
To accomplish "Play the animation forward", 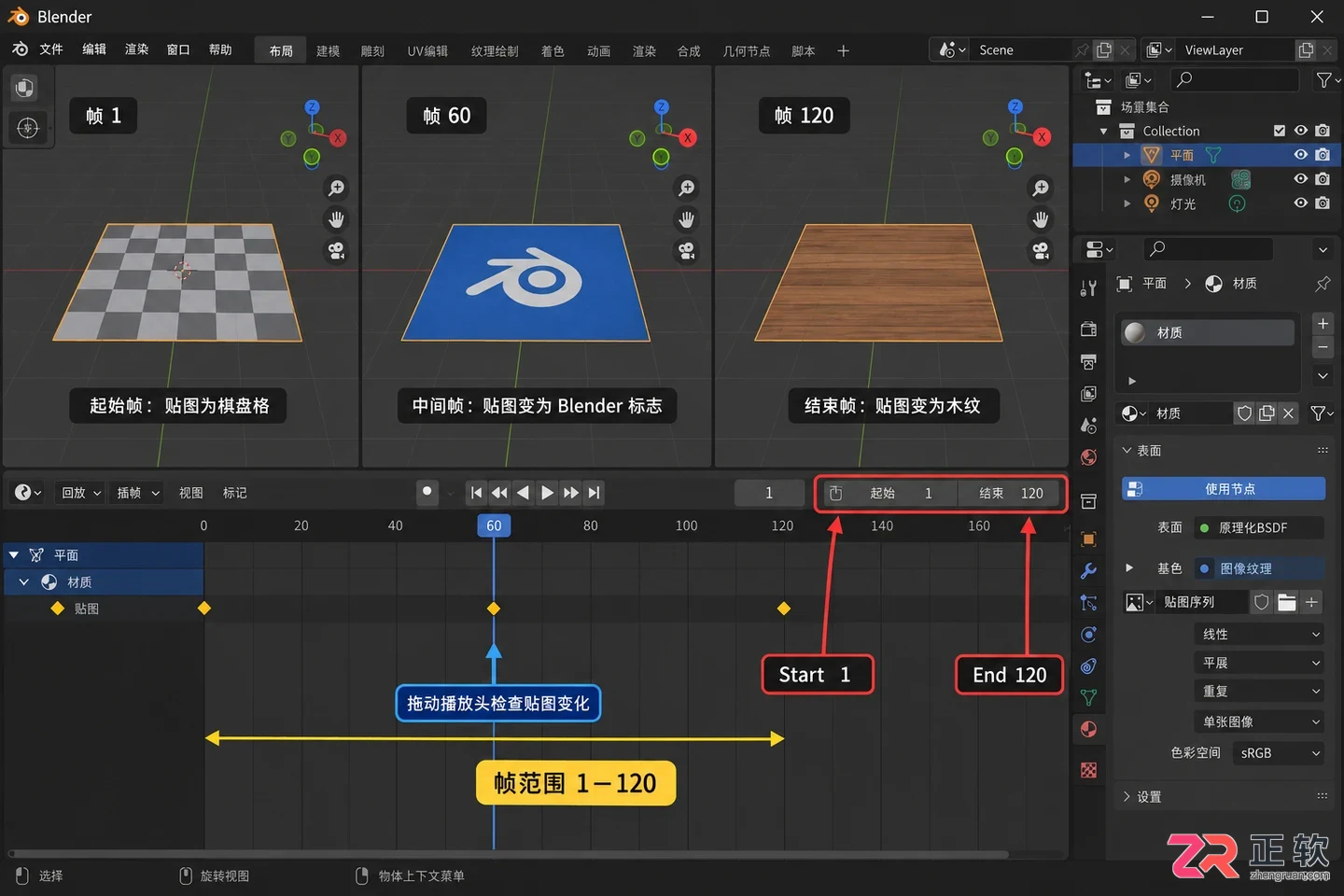I will coord(547,493).
